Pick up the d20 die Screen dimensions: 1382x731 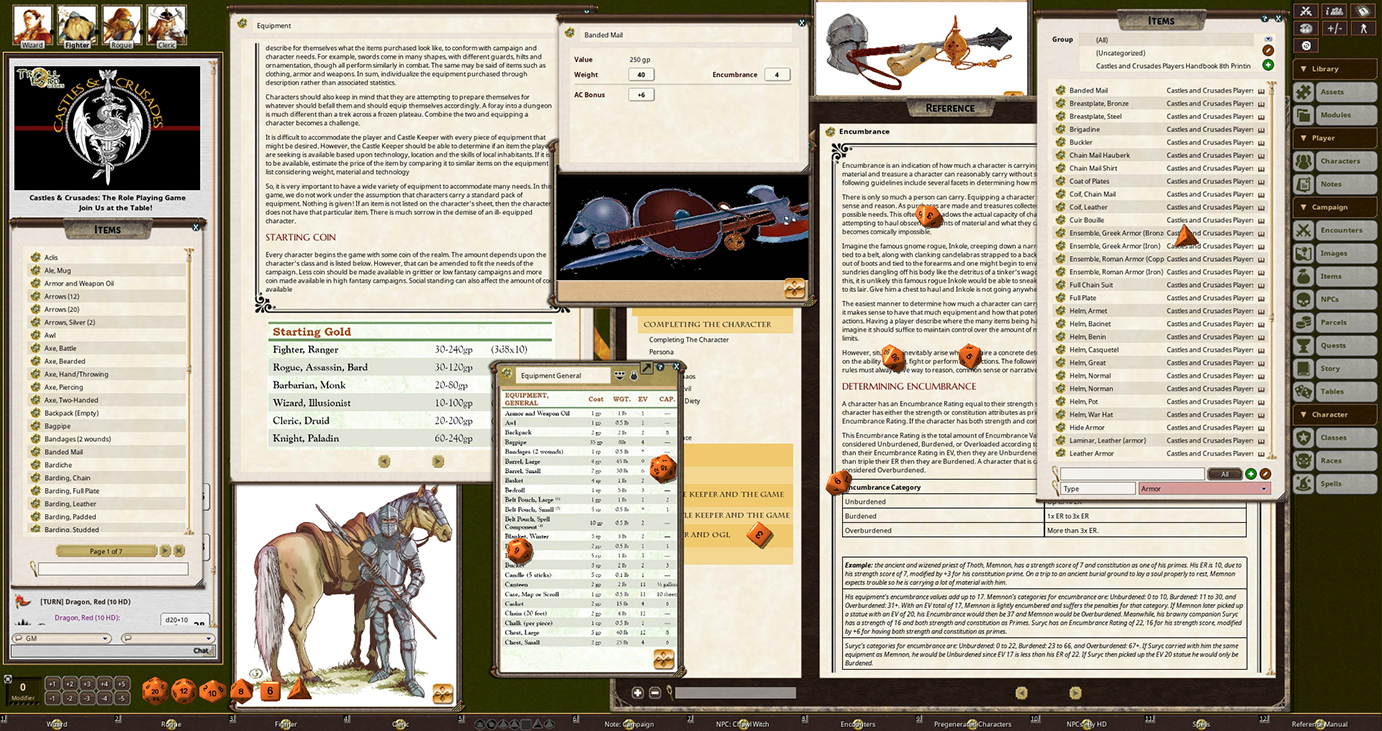(x=154, y=690)
